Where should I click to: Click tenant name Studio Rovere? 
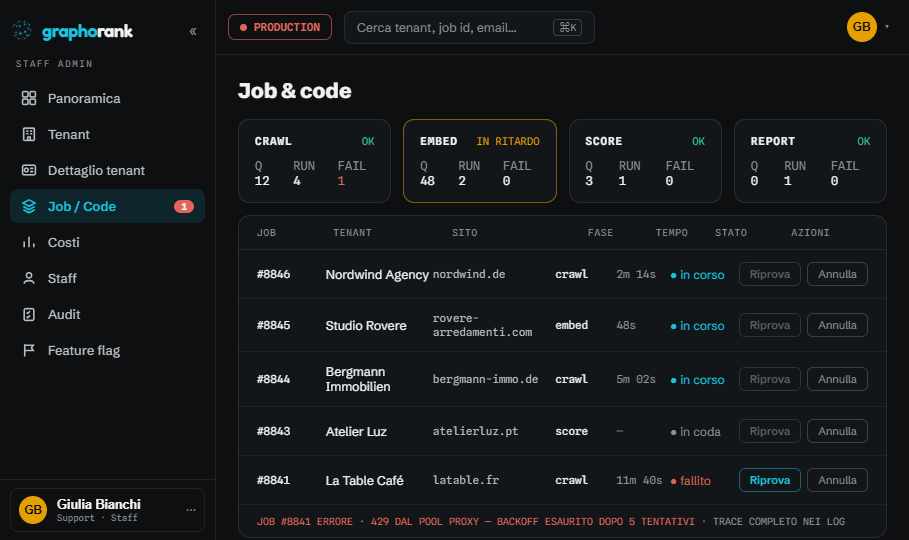point(366,326)
